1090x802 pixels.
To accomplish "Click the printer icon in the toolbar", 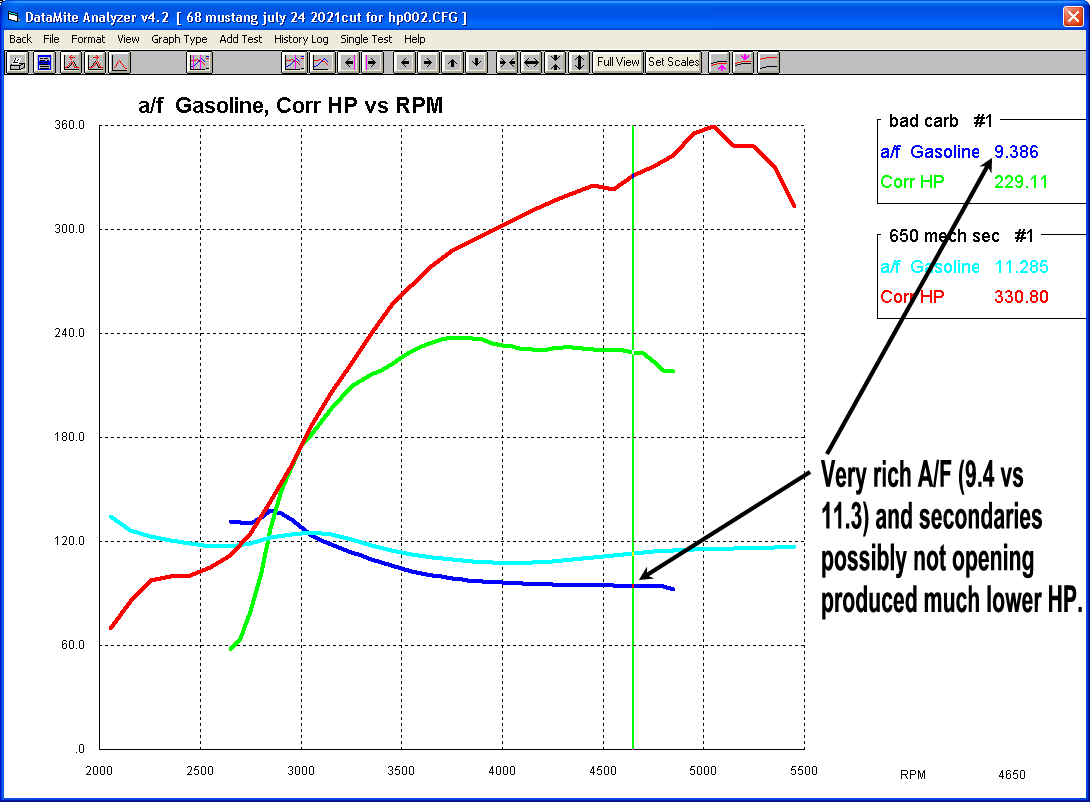I will coord(17,63).
